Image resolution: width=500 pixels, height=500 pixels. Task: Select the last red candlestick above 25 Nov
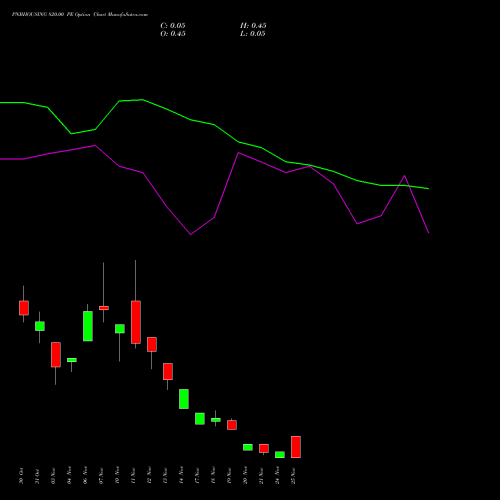pos(296,447)
